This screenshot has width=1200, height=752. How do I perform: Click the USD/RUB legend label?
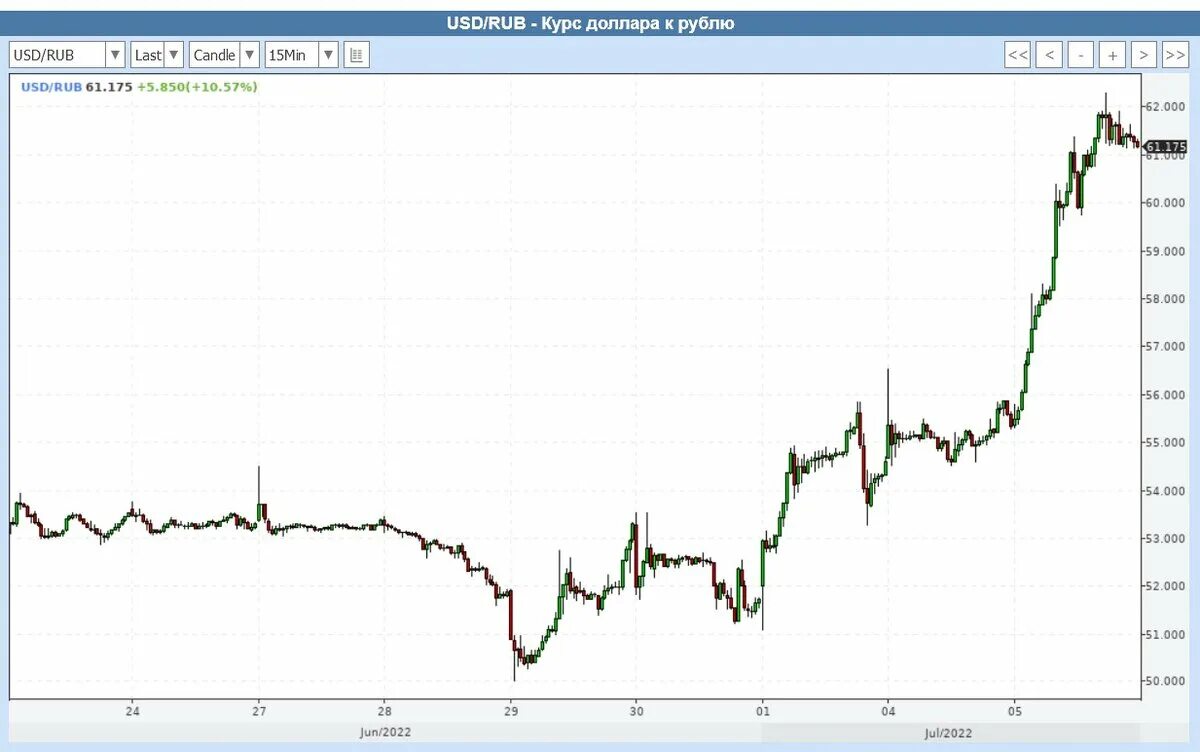tap(51, 87)
